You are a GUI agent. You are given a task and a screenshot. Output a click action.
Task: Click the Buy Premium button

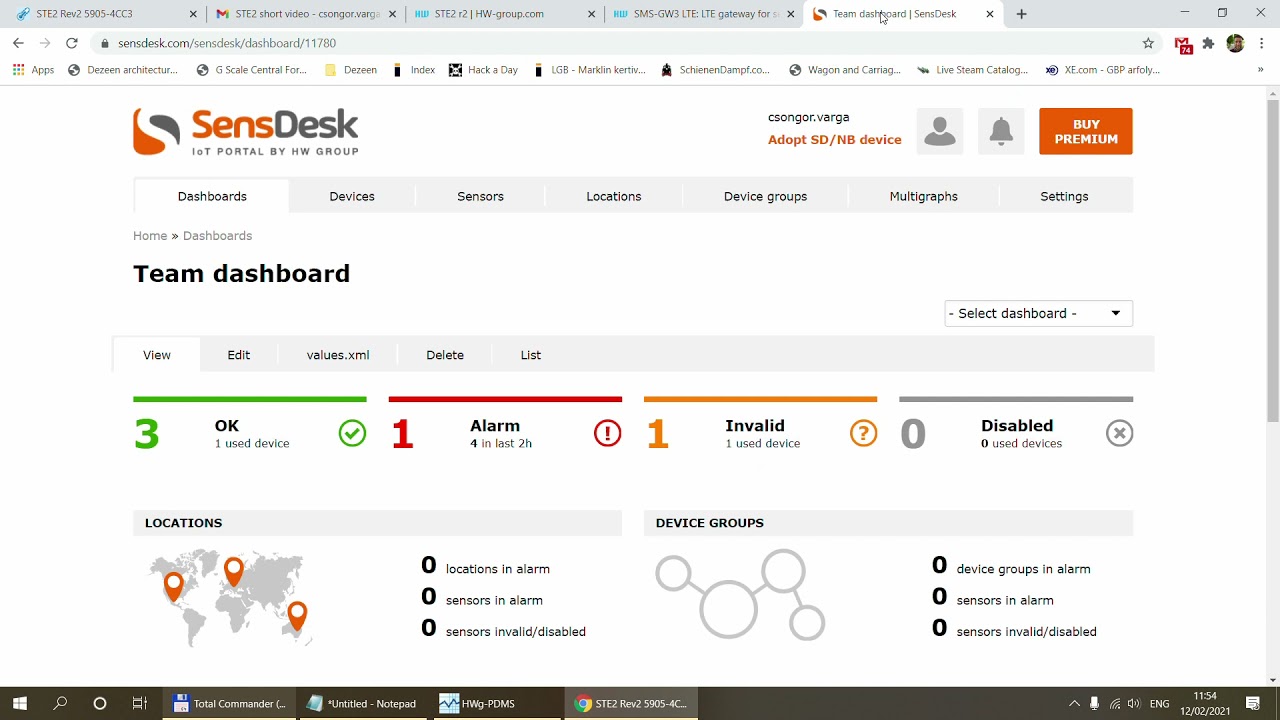click(x=1086, y=131)
